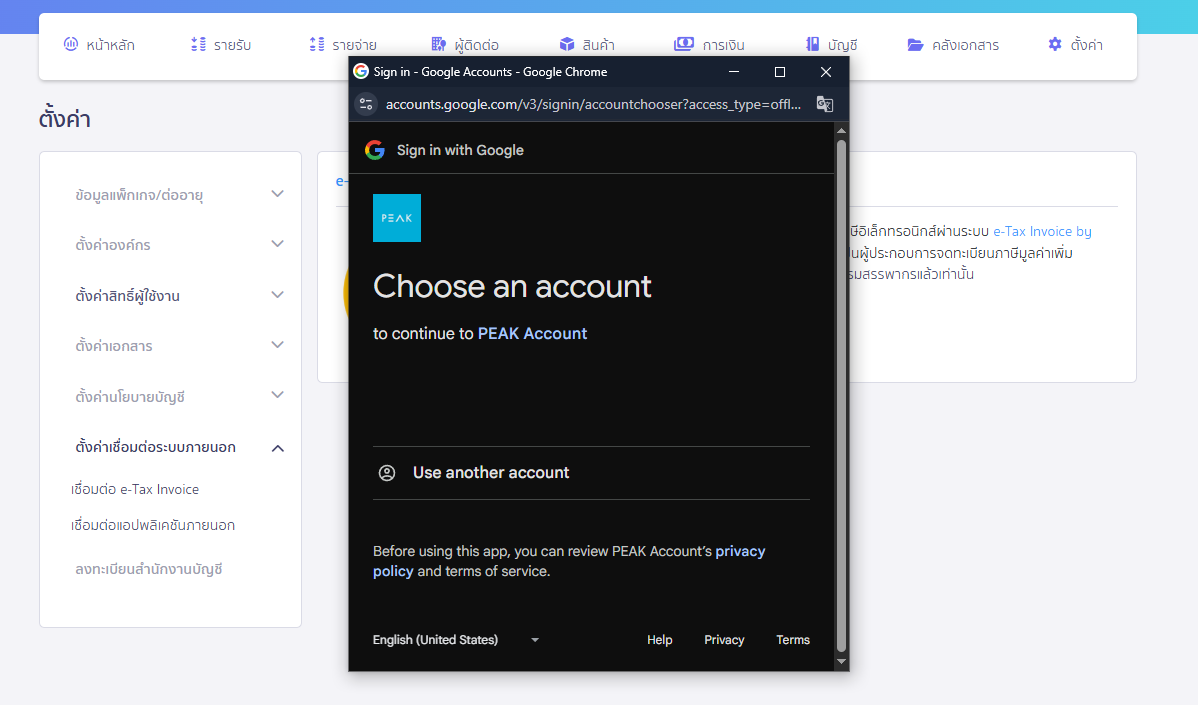Viewport: 1198px width, 705px height.
Task: Open the ผู้ติดต่อ contacts icon
Action: click(437, 43)
